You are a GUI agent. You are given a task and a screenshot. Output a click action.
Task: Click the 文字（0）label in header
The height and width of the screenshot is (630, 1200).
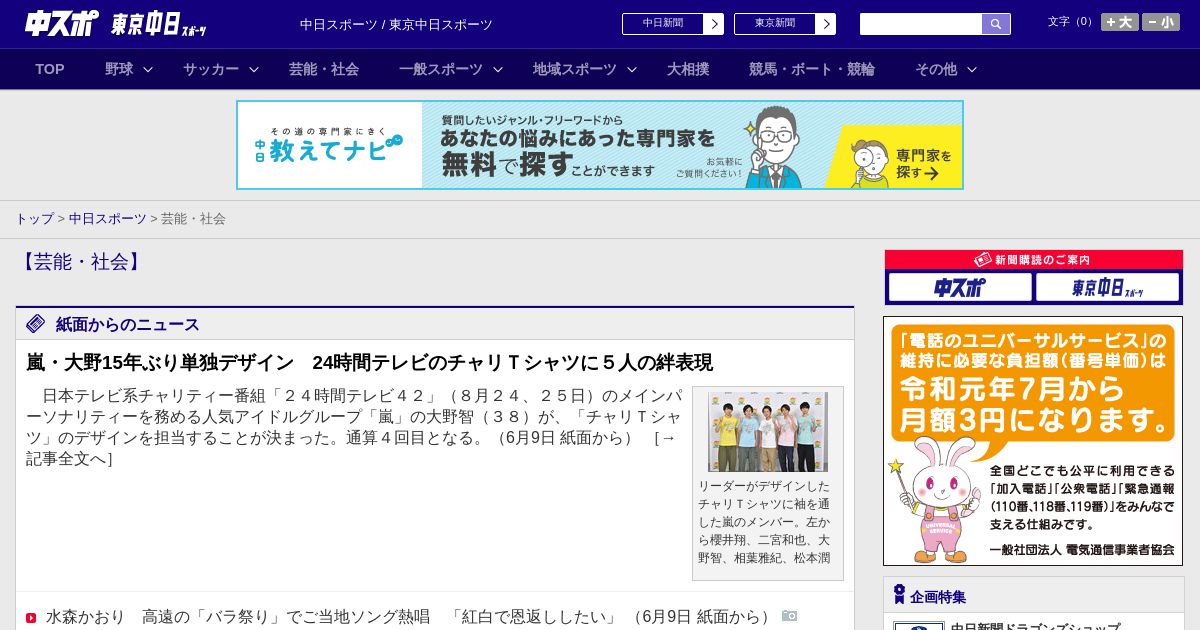pyautogui.click(x=1071, y=22)
